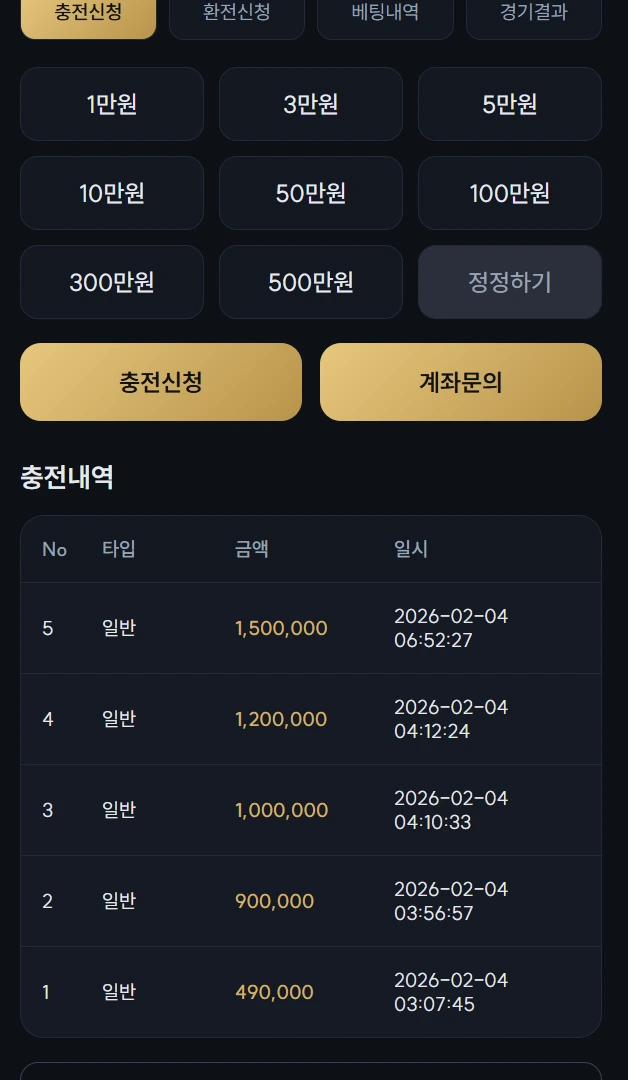Tap the 5만원 amount button
Image resolution: width=628 pixels, height=1080 pixels.
click(510, 104)
